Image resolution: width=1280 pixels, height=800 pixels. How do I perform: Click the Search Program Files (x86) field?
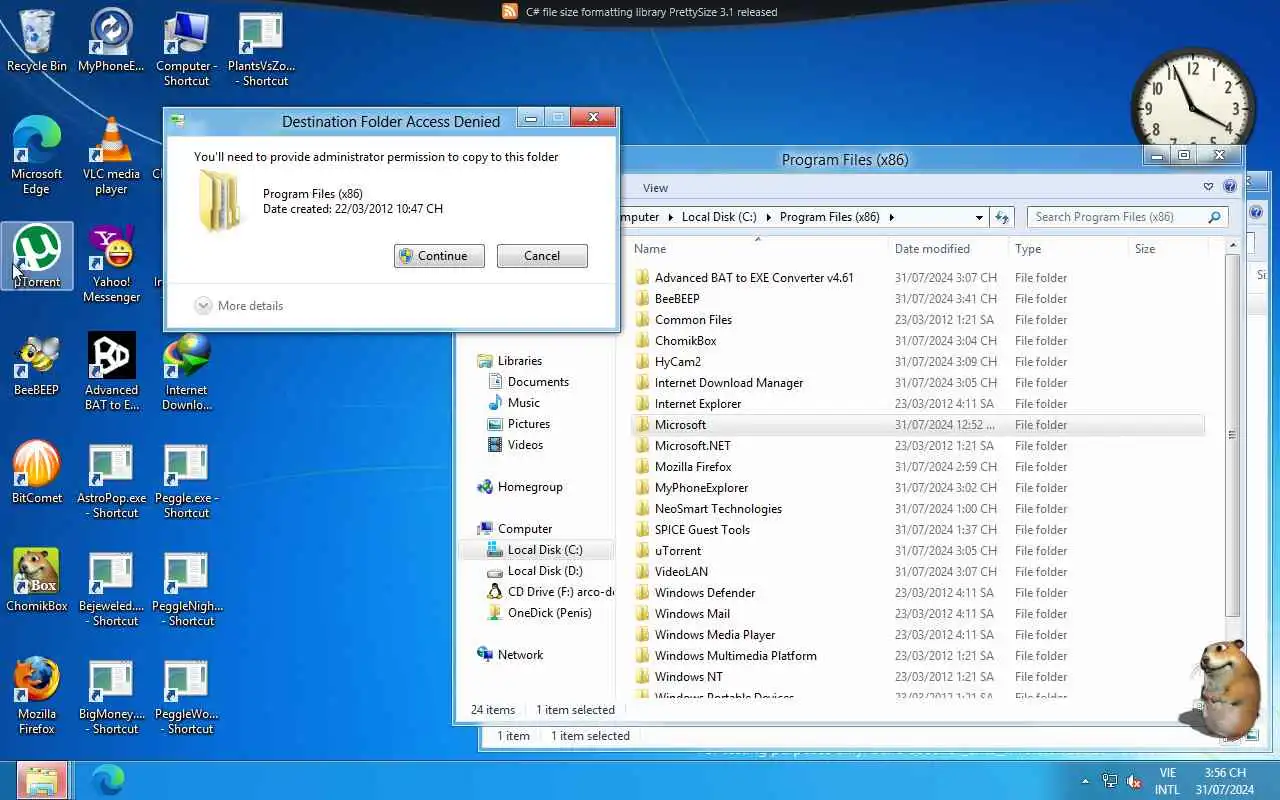(1127, 217)
